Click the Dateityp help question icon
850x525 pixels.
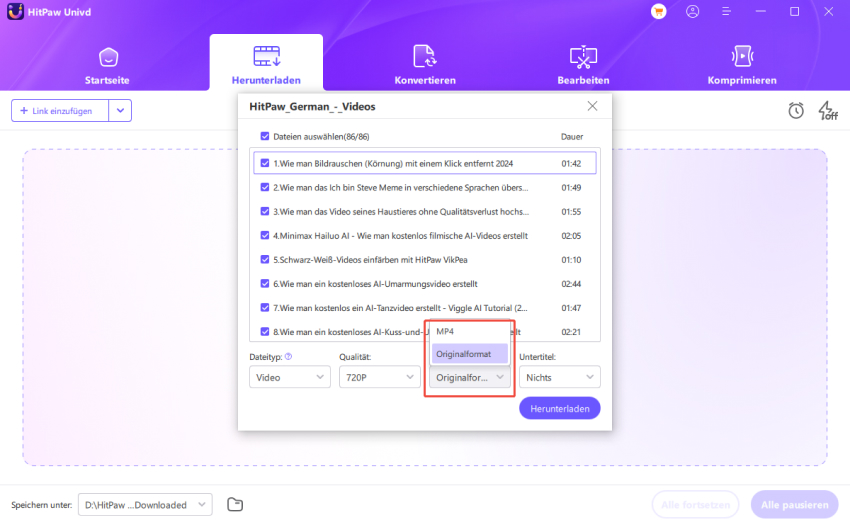click(288, 356)
